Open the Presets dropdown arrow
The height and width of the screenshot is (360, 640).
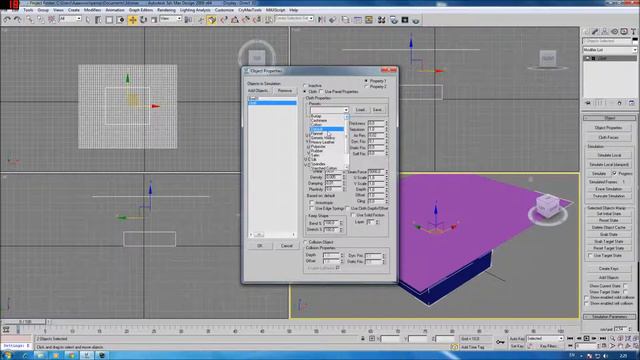point(346,110)
